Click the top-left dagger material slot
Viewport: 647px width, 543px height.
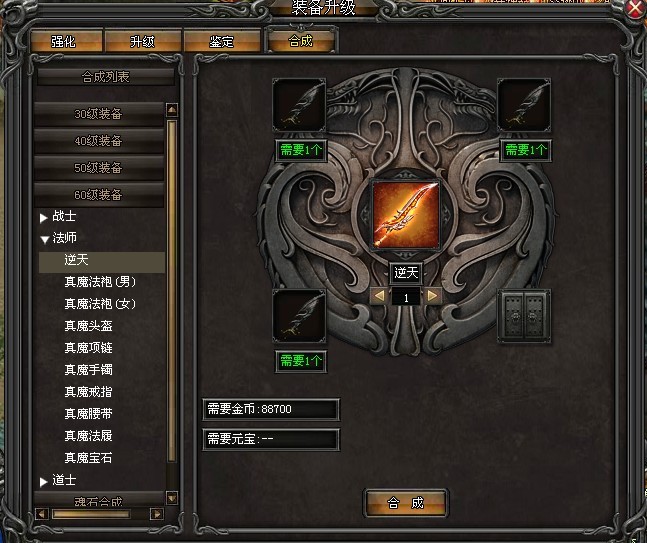(299, 105)
